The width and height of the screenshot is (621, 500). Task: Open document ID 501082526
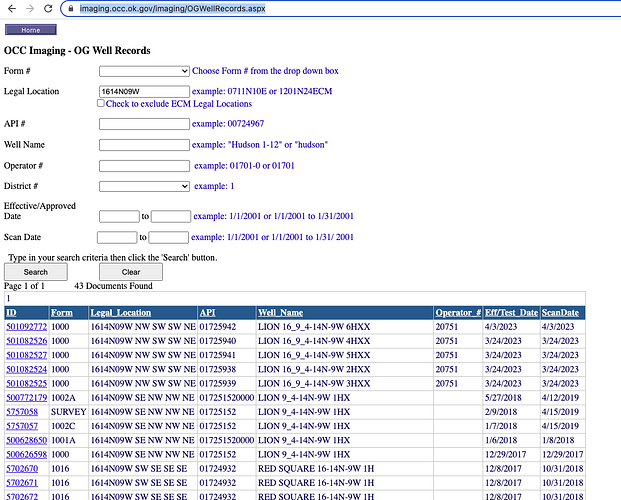[x=27, y=341]
